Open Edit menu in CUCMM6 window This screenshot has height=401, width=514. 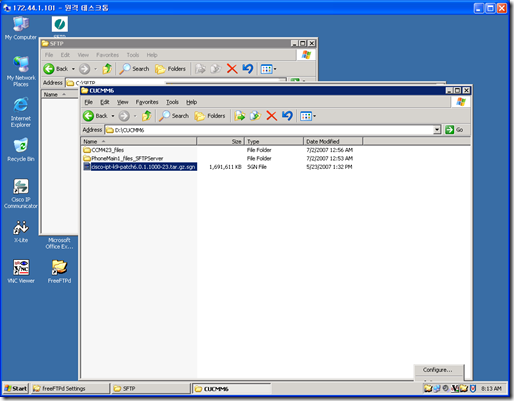point(105,102)
